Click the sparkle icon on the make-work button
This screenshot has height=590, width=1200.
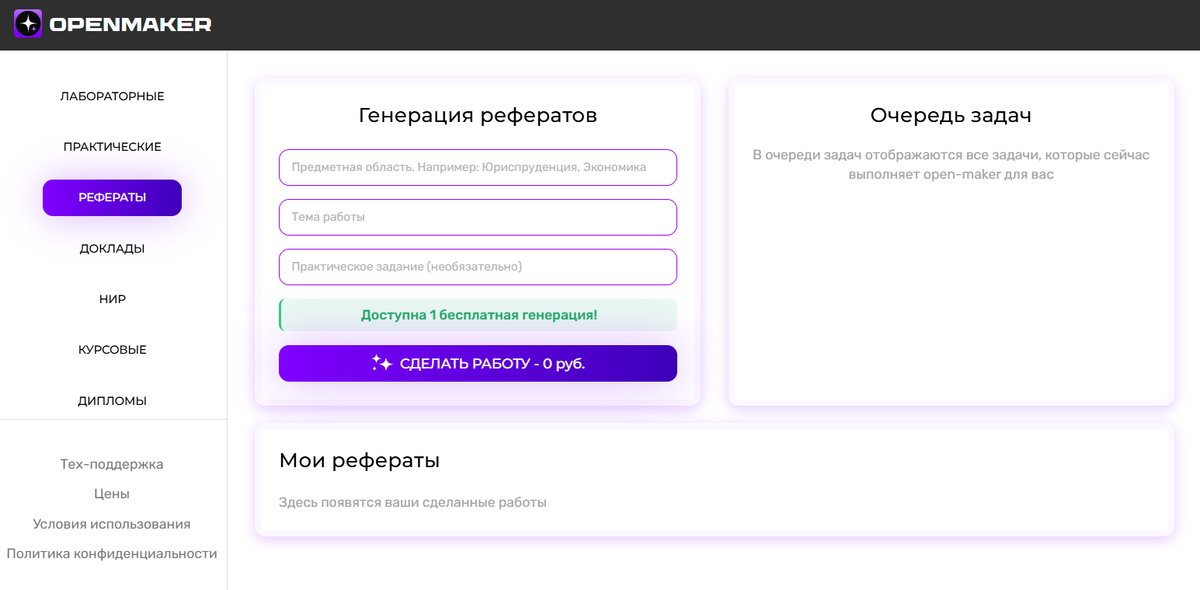(x=381, y=363)
